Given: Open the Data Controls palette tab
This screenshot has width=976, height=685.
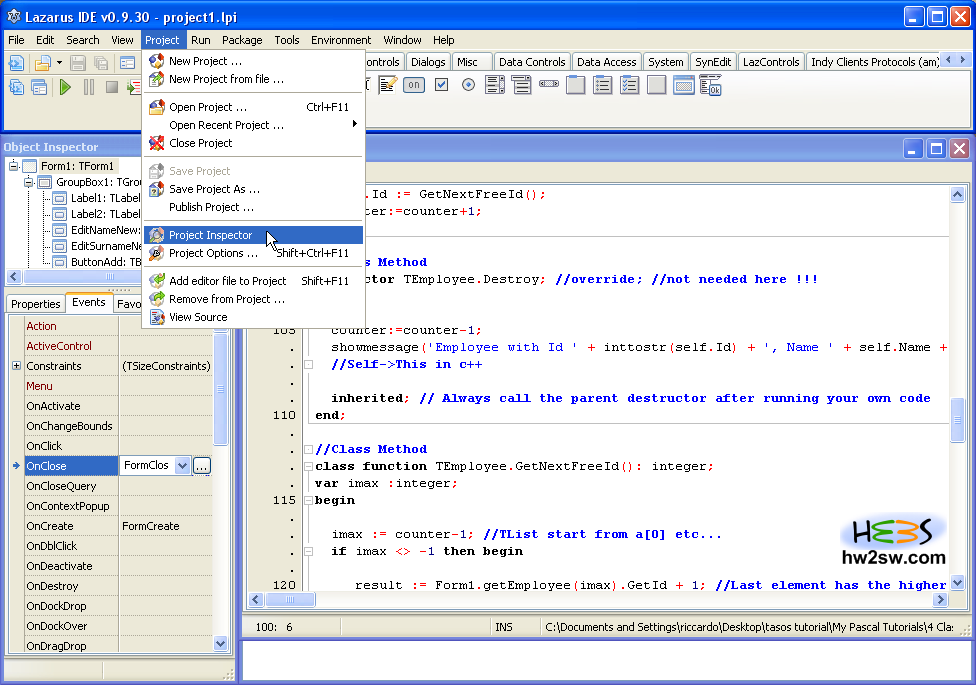Looking at the screenshot, I should tap(532, 62).
